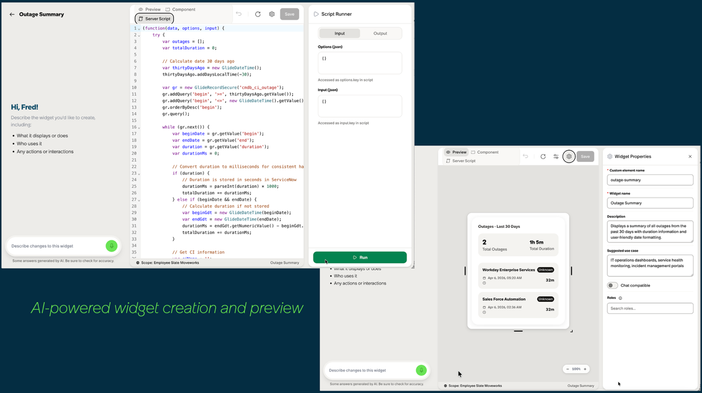702x393 pixels.
Task: Save button in preview window
Action: coord(585,157)
